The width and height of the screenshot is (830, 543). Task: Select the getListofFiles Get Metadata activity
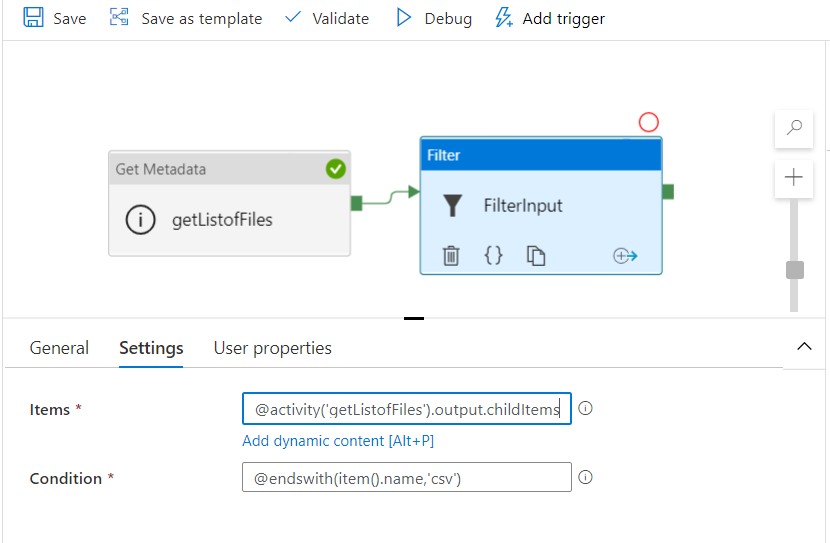[229, 203]
